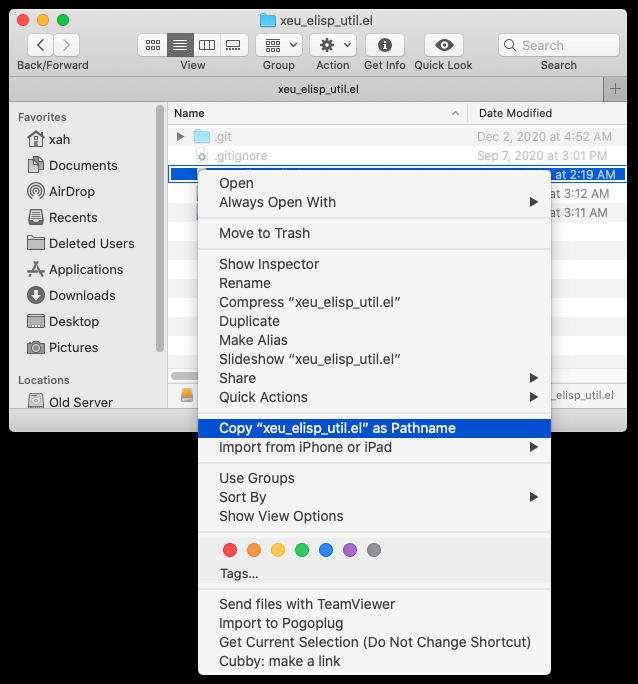Open the Always Open With submenu

click(277, 202)
